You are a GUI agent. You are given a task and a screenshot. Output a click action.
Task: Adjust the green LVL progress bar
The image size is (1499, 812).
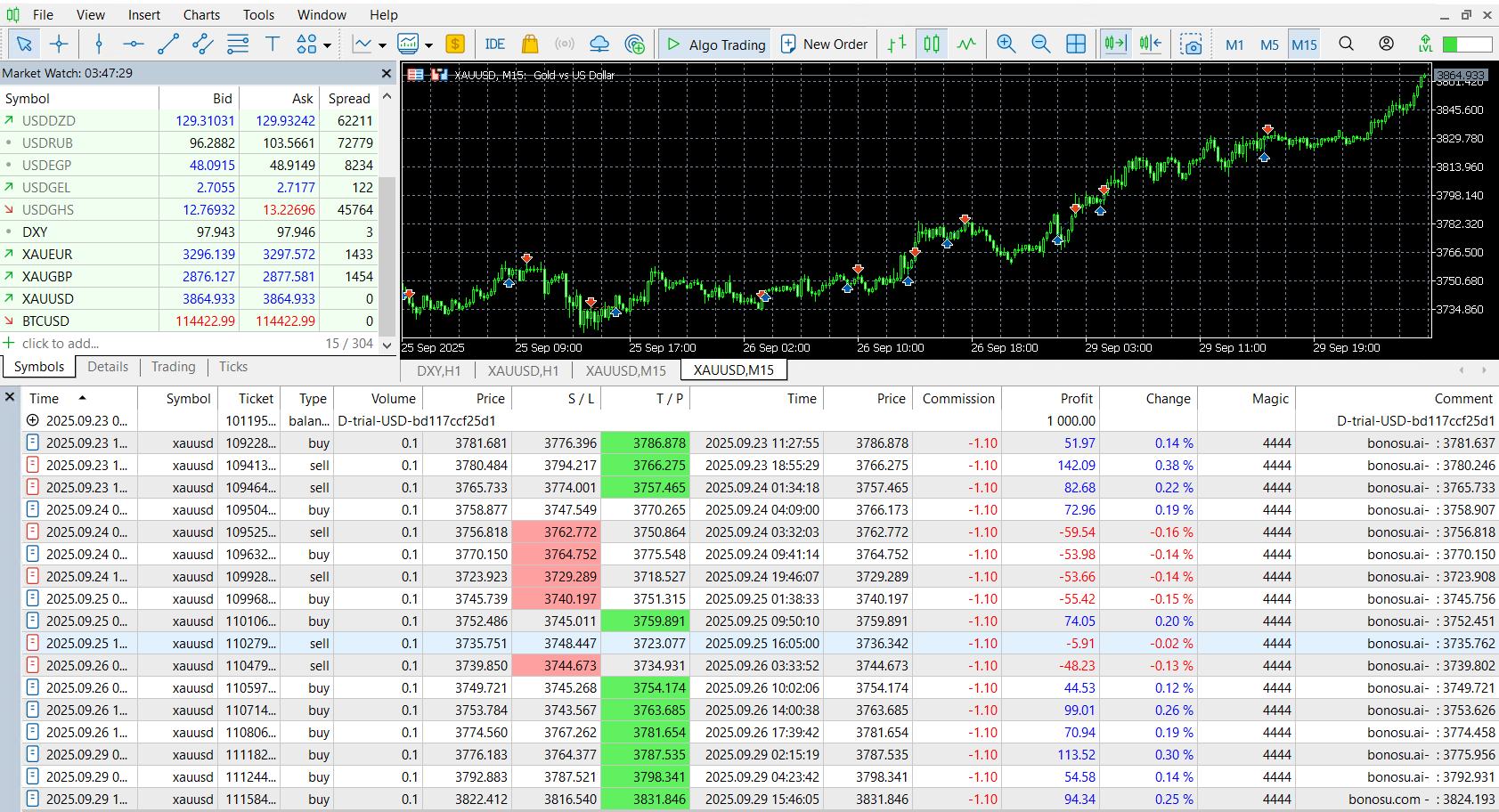point(1466,43)
